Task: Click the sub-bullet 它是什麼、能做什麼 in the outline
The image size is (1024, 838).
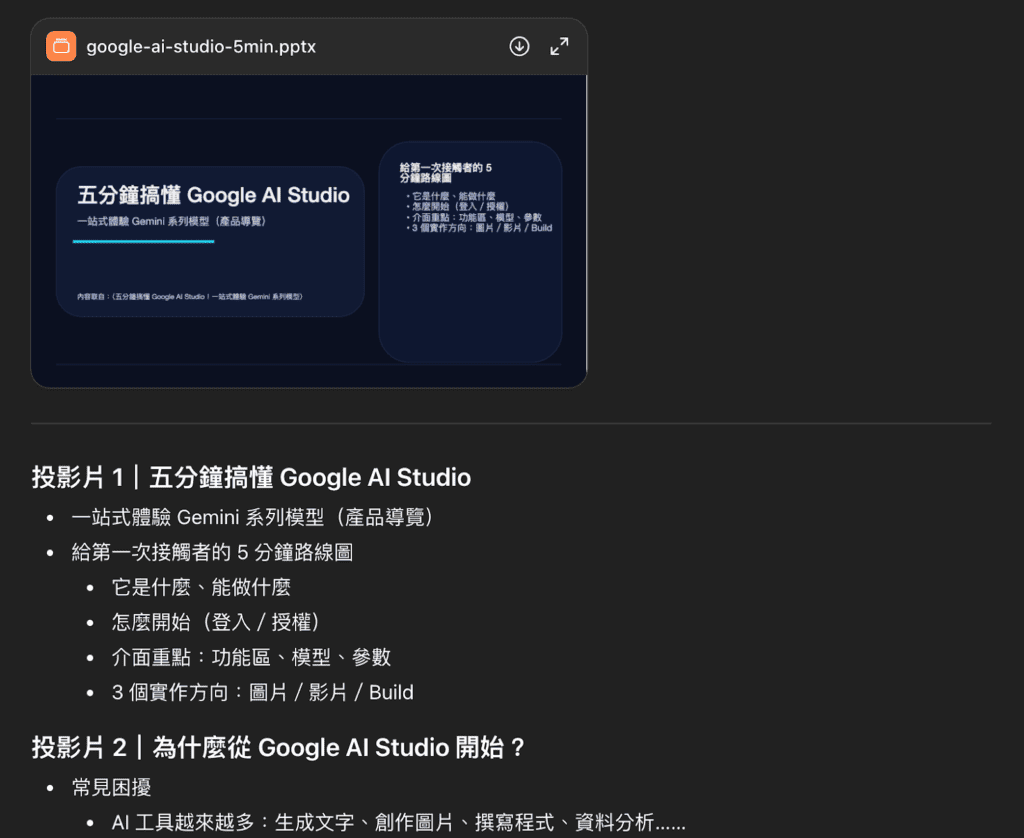Action: coord(201,588)
